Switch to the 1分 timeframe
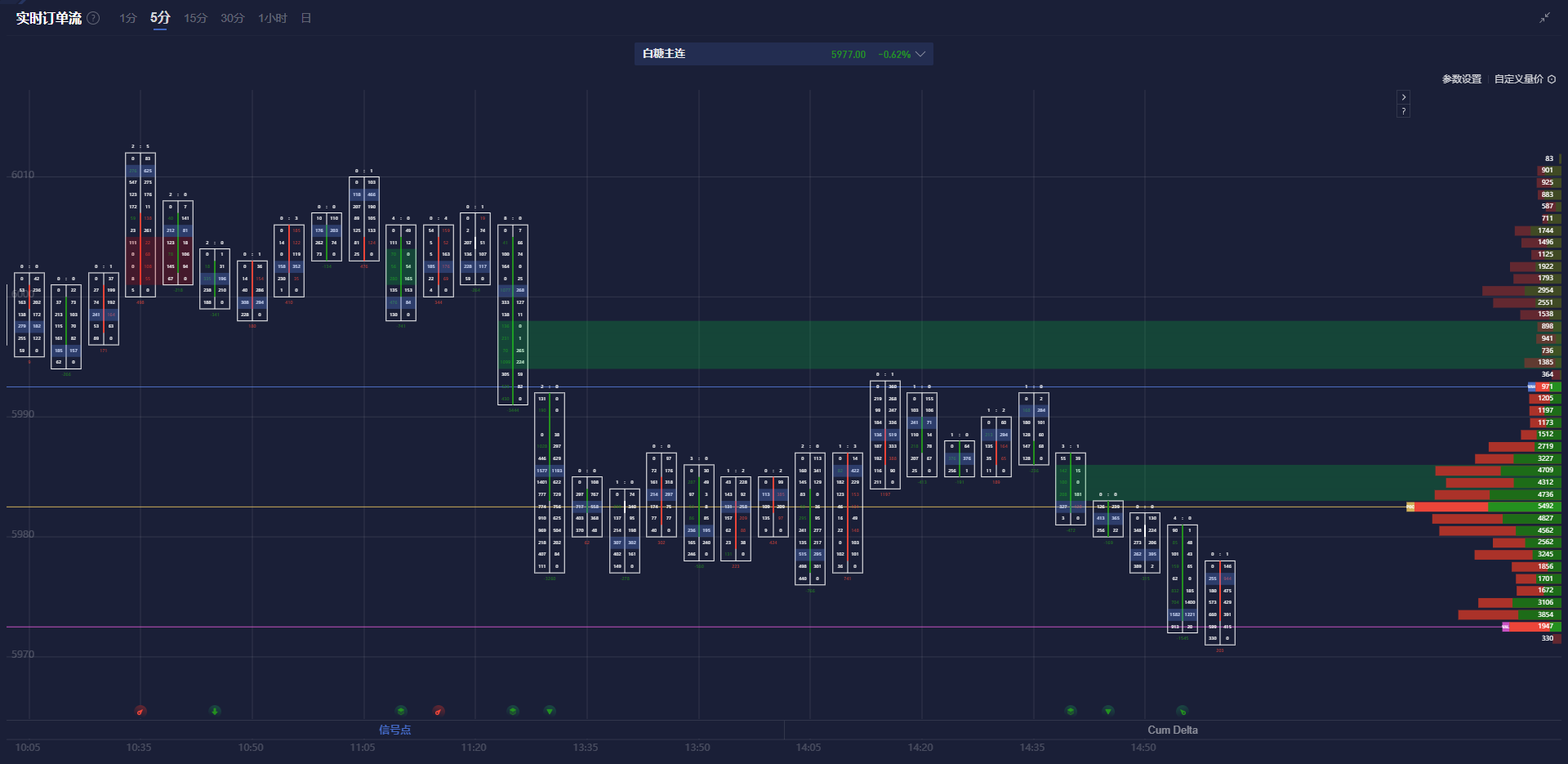This screenshot has height=764, width=1568. click(128, 18)
